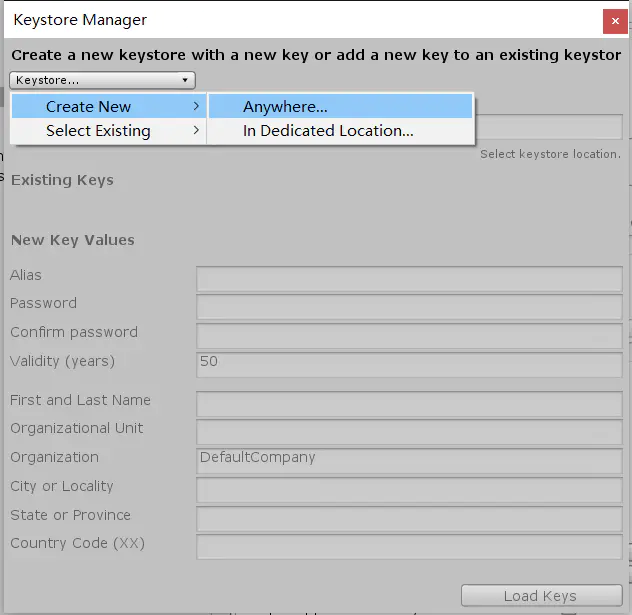This screenshot has width=632, height=615.
Task: Focus the Password input field
Action: tap(409, 307)
